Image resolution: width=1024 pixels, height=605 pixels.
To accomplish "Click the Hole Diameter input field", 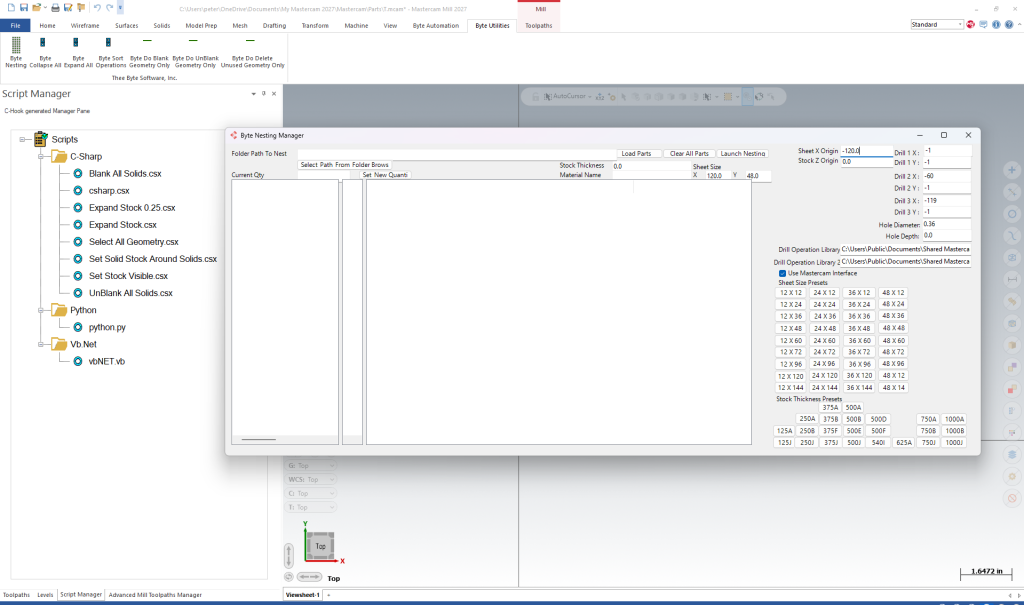I will click(946, 224).
